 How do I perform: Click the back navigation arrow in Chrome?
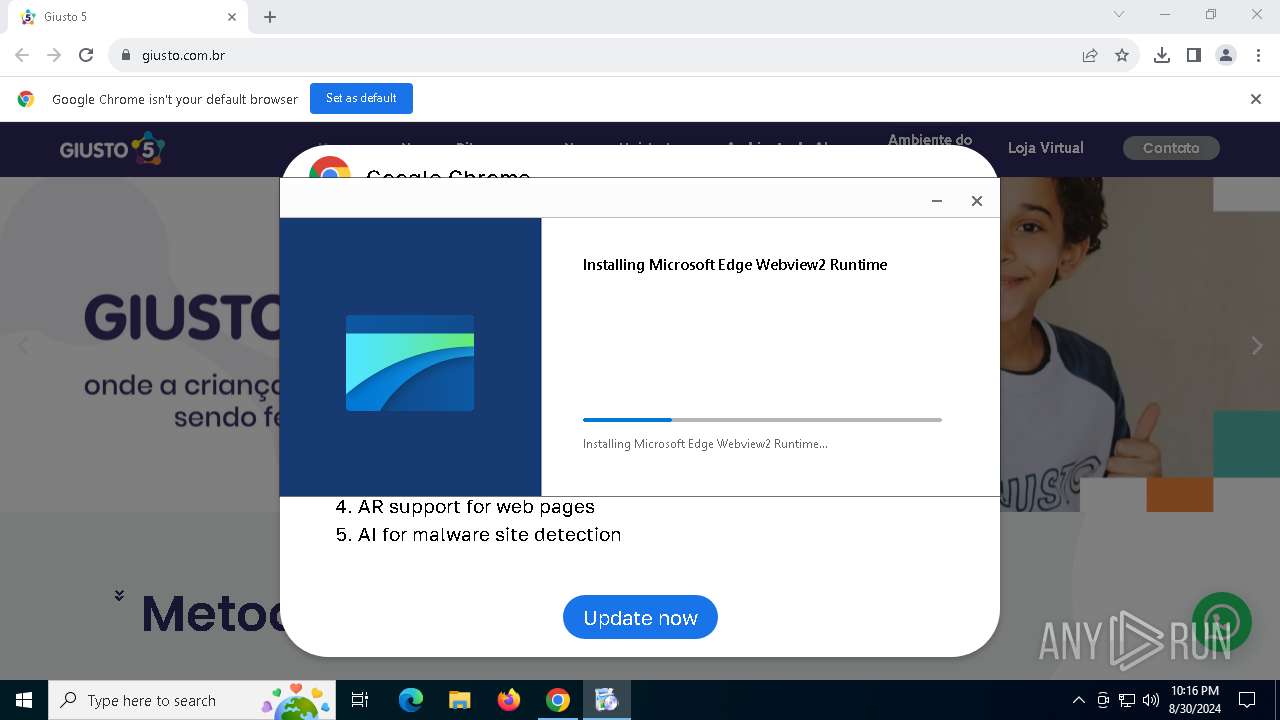[x=22, y=55]
